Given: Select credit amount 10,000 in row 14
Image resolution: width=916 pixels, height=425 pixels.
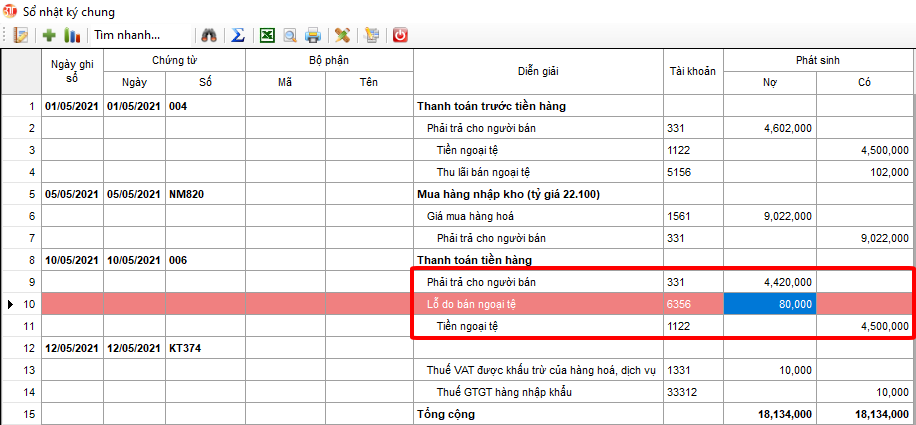Looking at the screenshot, I should click(865, 392).
